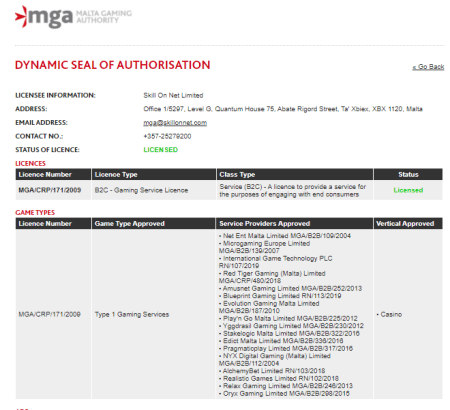
Task: Click the LICENSEE INFORMATION label
Action: click(x=55, y=95)
